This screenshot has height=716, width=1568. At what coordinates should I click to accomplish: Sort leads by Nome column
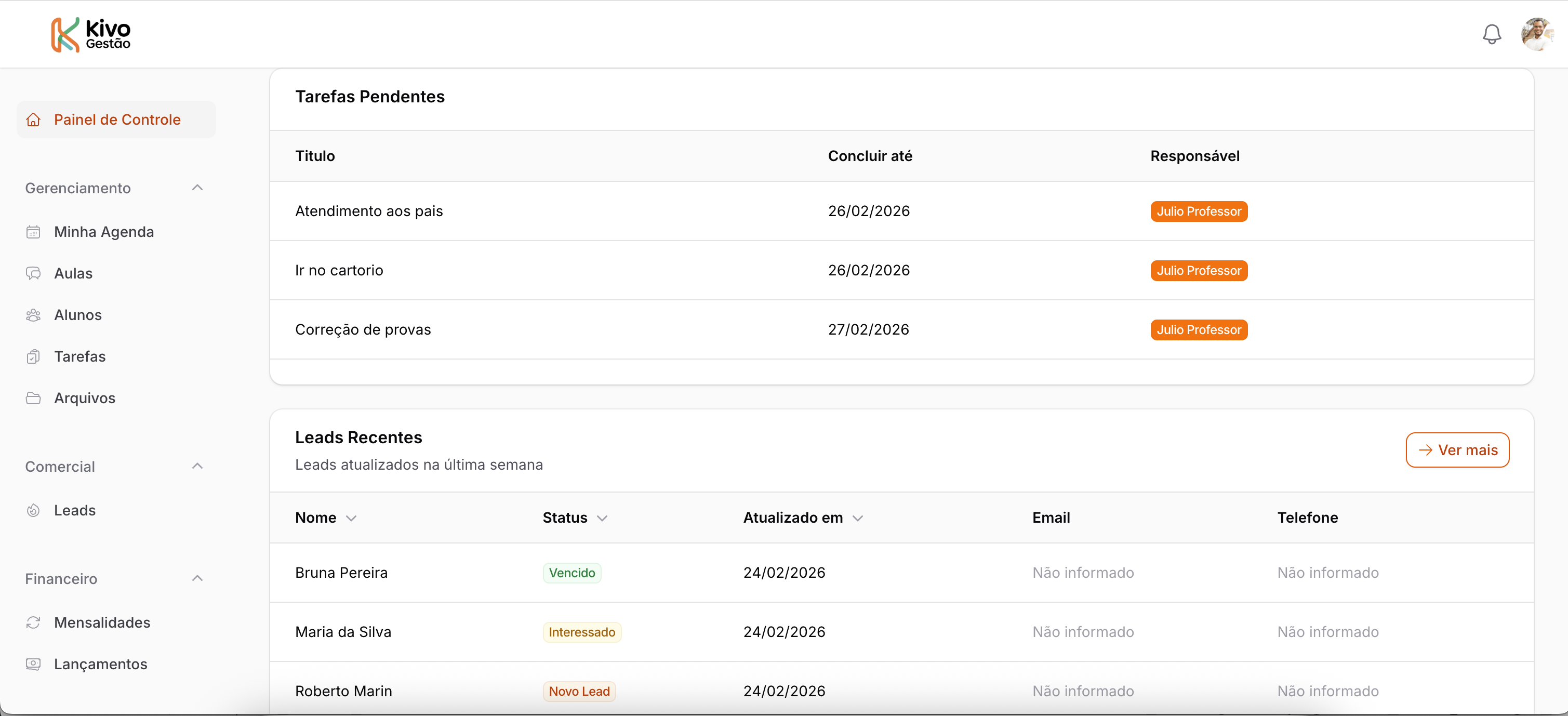(x=326, y=518)
